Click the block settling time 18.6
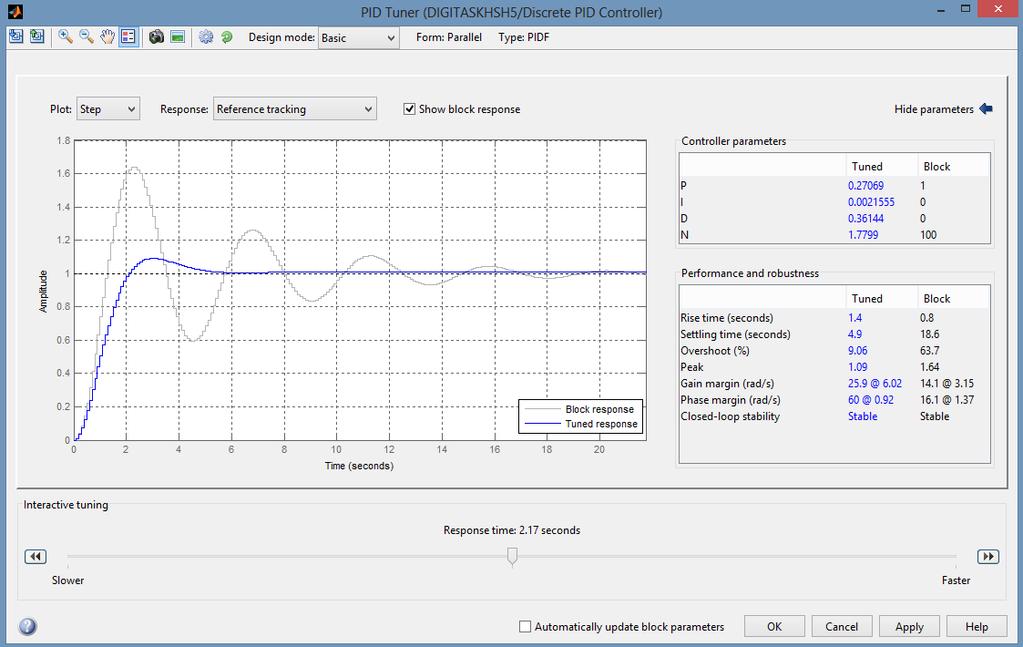The image size is (1023, 647). tap(930, 334)
